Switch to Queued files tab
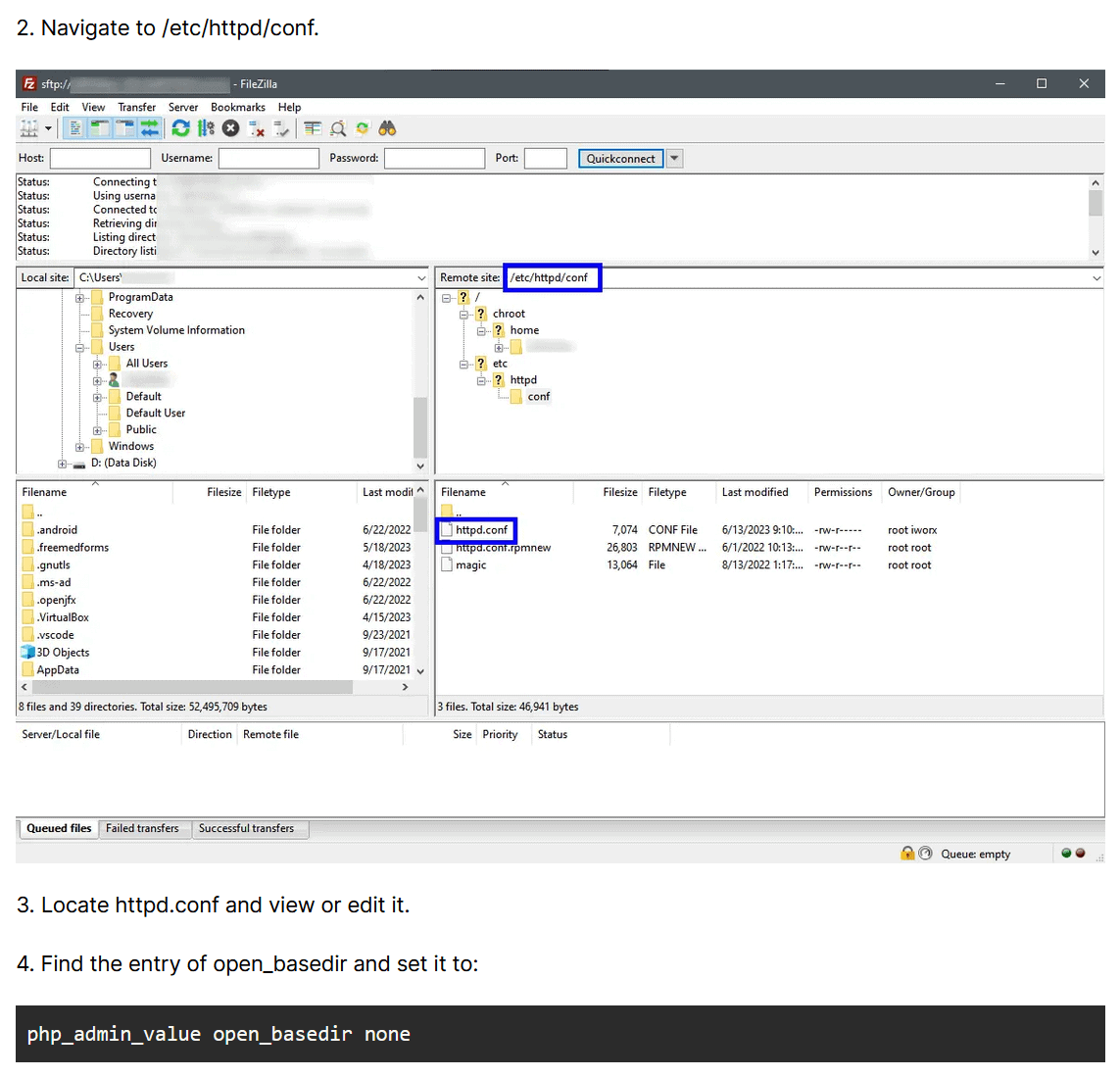 click(59, 828)
